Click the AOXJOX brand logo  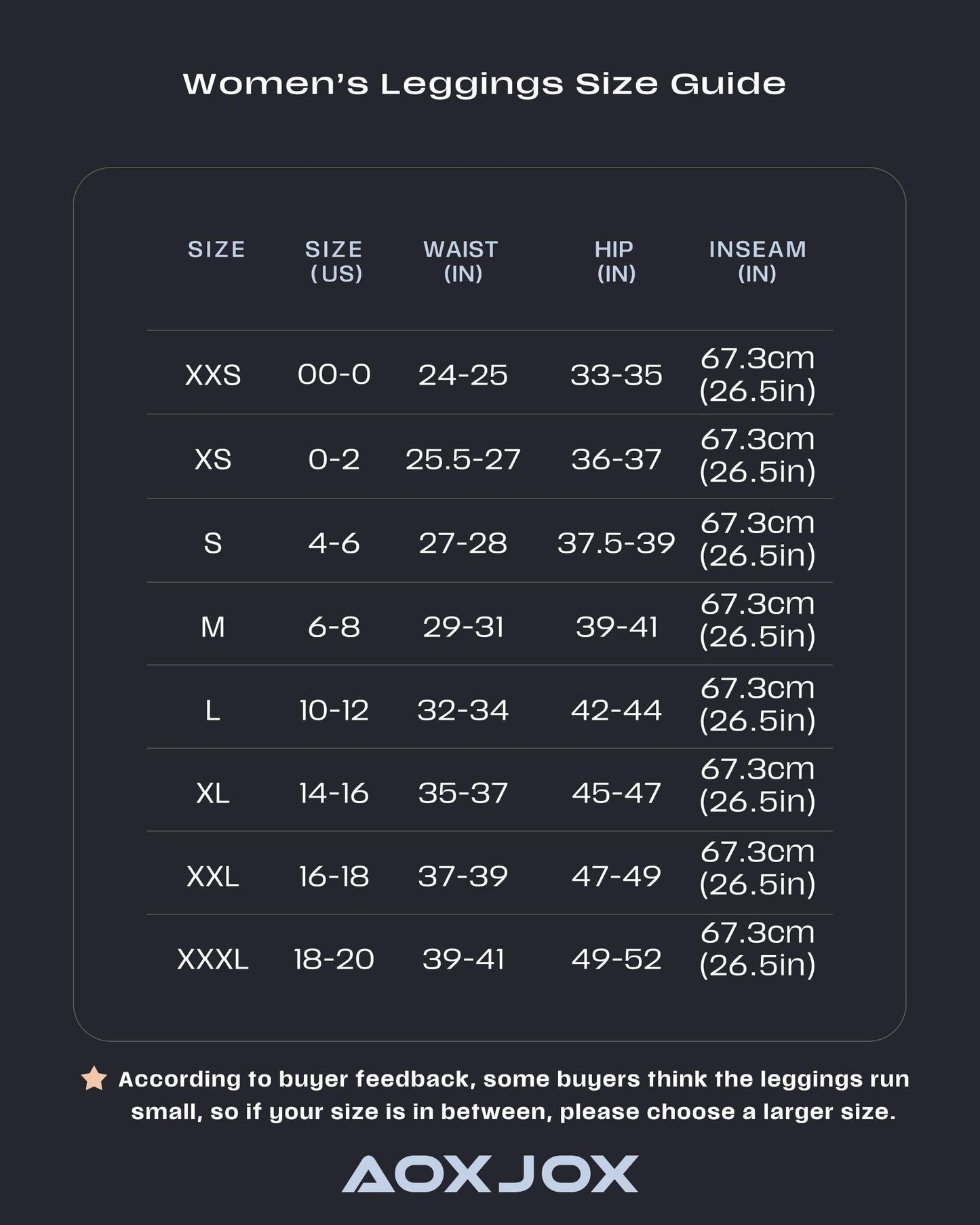490,1174
